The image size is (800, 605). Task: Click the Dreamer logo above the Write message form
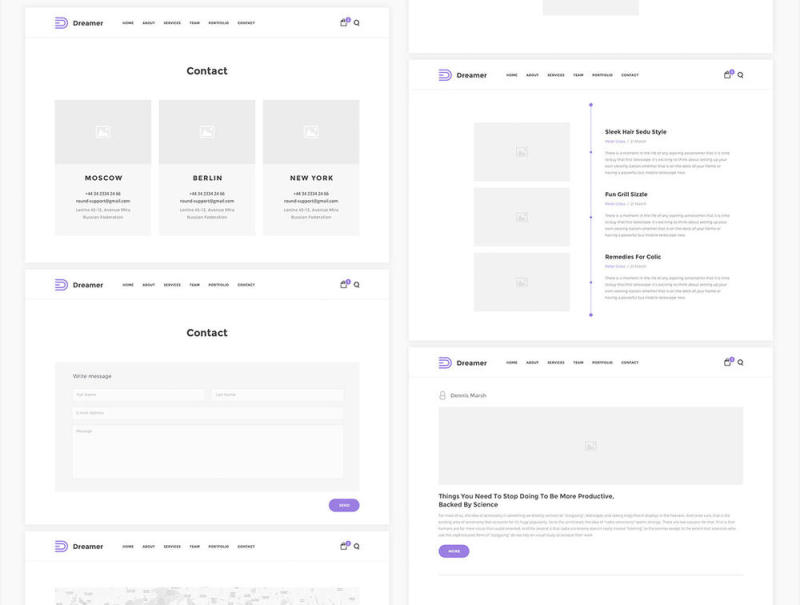click(79, 285)
